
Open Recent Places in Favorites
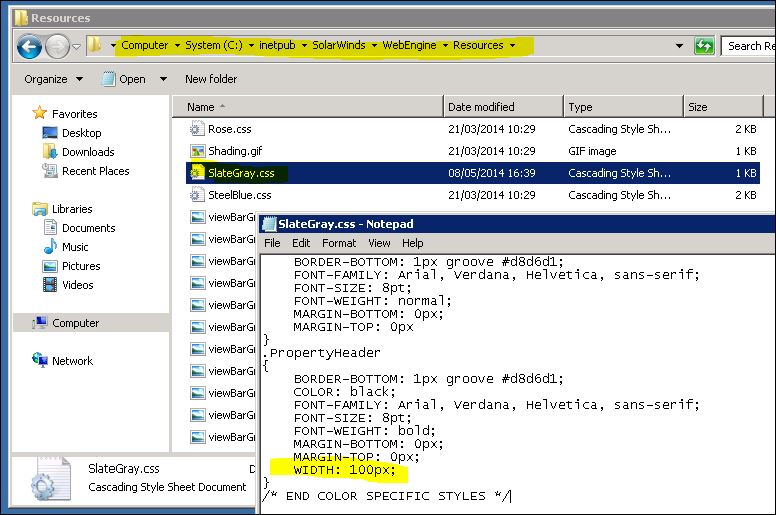pyautogui.click(x=96, y=171)
